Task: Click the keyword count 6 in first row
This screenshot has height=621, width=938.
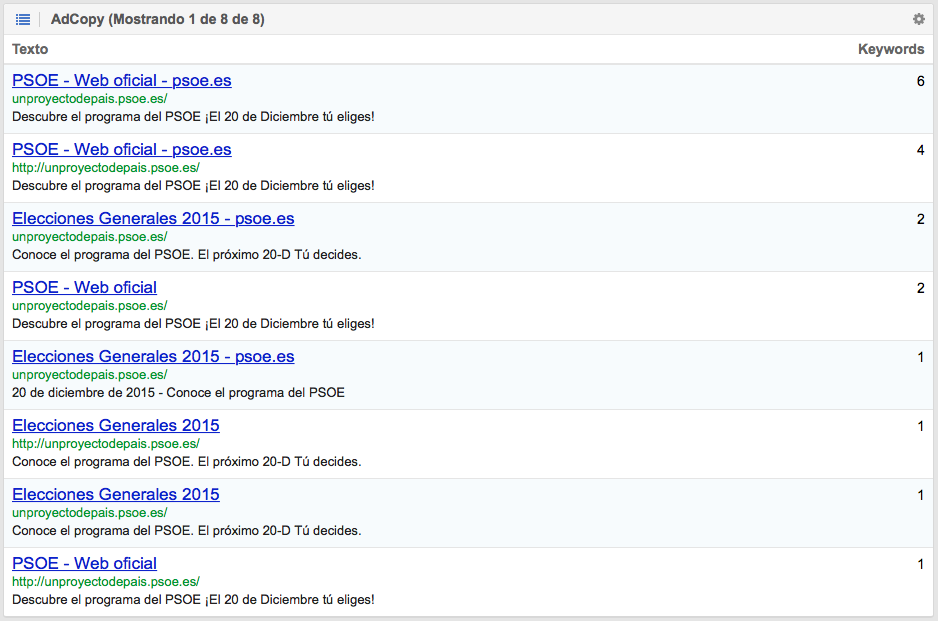Action: [x=920, y=81]
